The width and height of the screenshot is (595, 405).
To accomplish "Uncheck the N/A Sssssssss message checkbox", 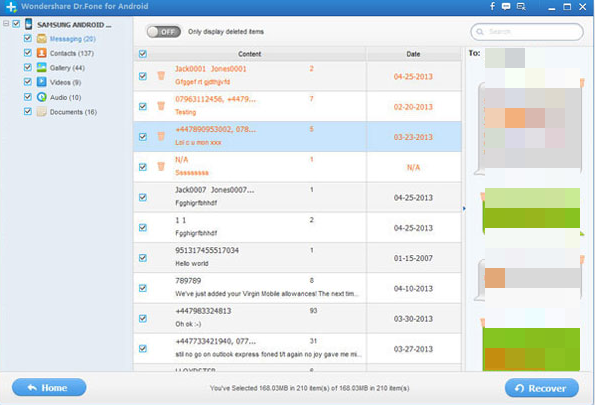I will click(x=143, y=167).
